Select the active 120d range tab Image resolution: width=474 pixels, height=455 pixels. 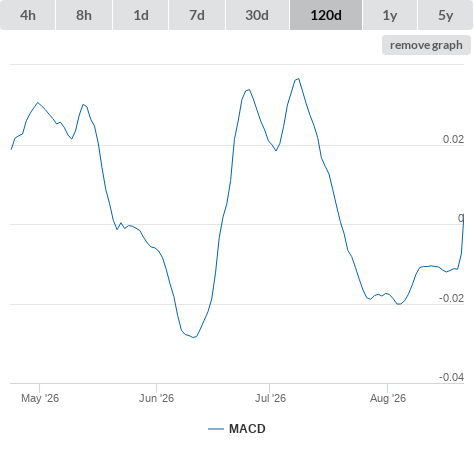[326, 15]
